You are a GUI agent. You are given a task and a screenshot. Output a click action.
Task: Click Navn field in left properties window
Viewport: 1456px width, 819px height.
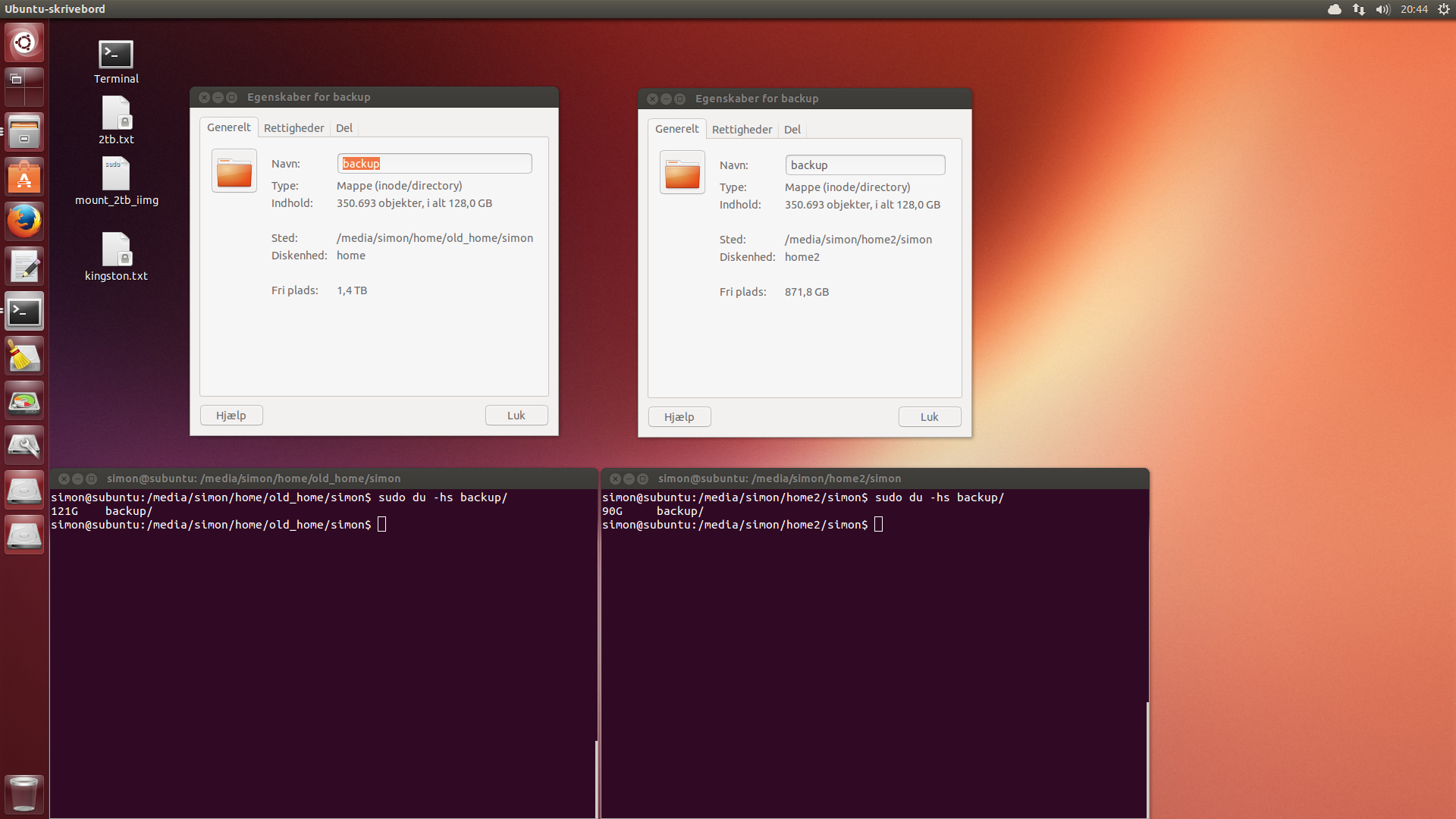pos(435,164)
